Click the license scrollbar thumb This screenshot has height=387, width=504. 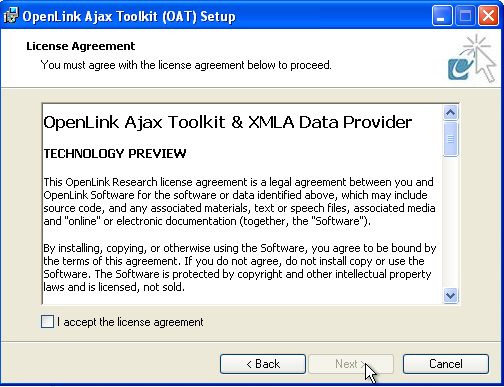tap(450, 139)
